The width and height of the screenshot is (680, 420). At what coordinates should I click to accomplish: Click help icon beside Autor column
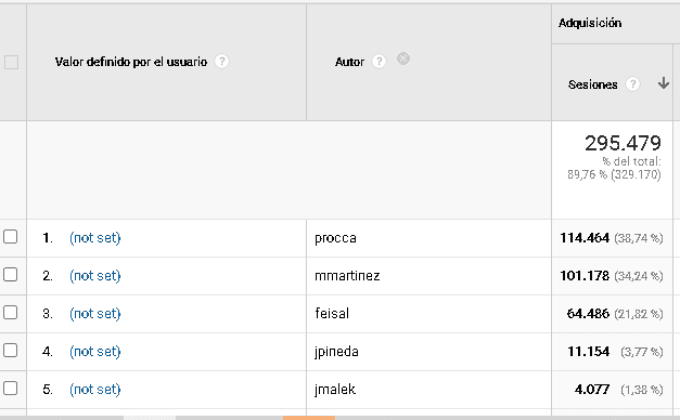coord(379,62)
